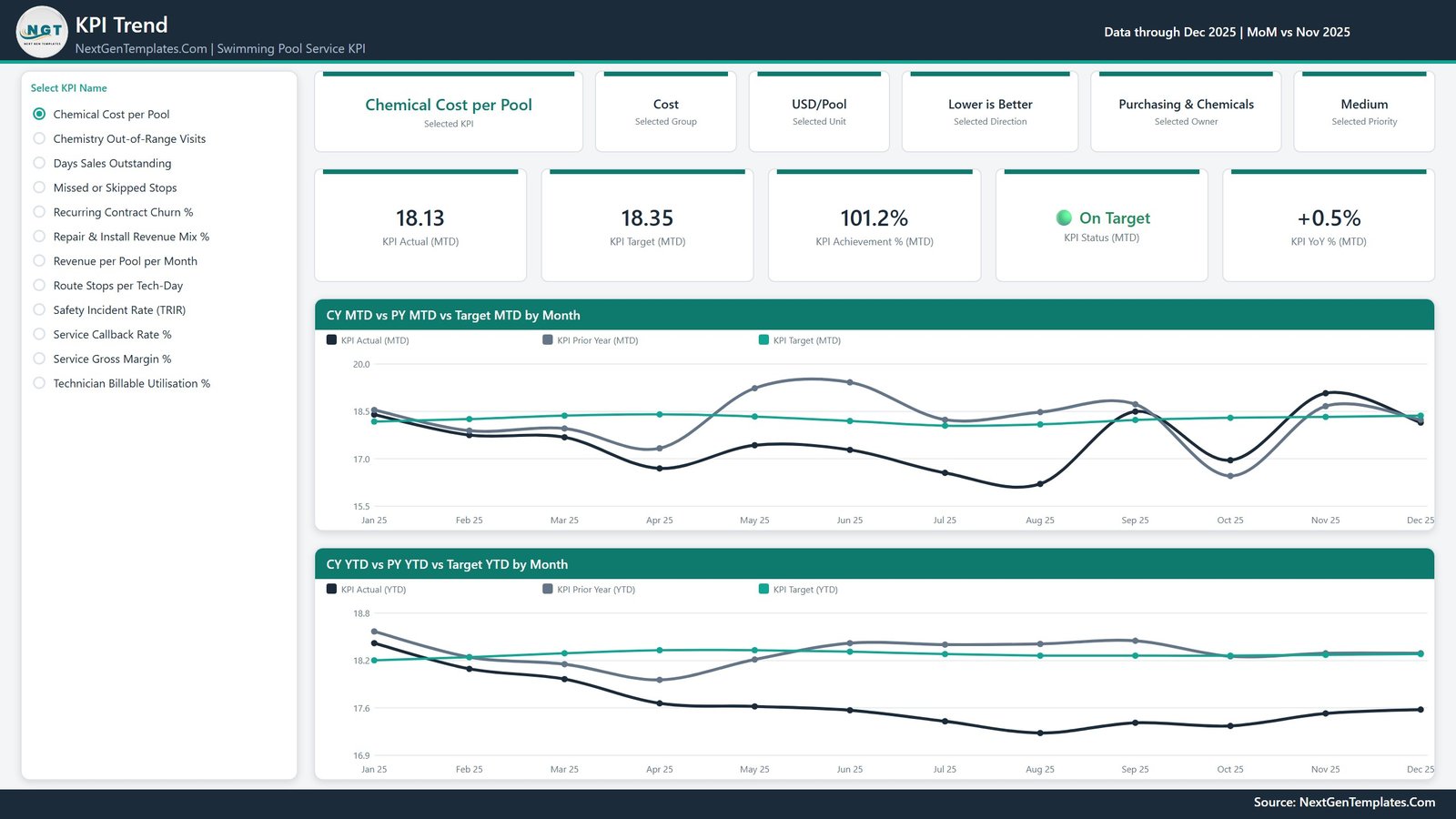The height and width of the screenshot is (819, 1456).
Task: Click the green On Target status indicator
Action: click(x=1064, y=217)
